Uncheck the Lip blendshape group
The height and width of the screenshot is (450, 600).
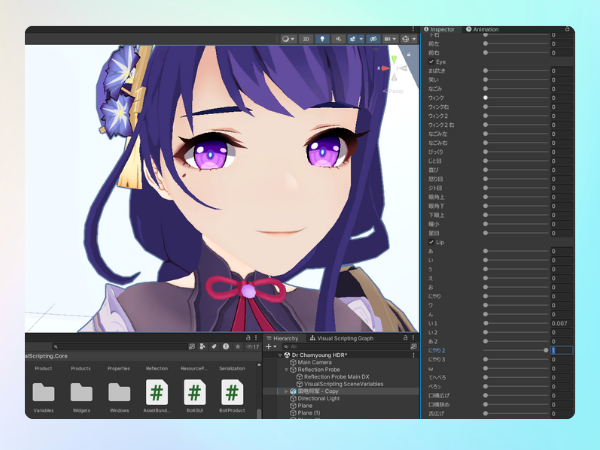pos(431,242)
